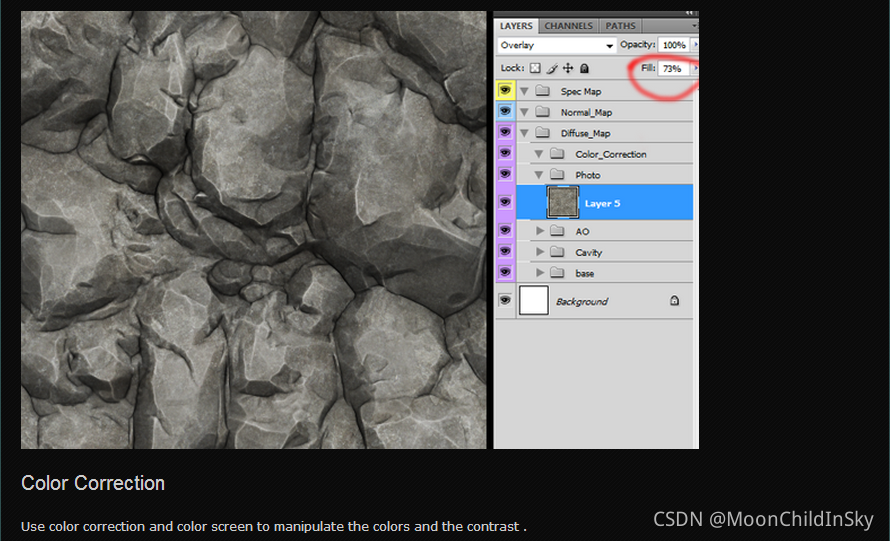
Task: Hide the Photo group
Action: coord(505,174)
